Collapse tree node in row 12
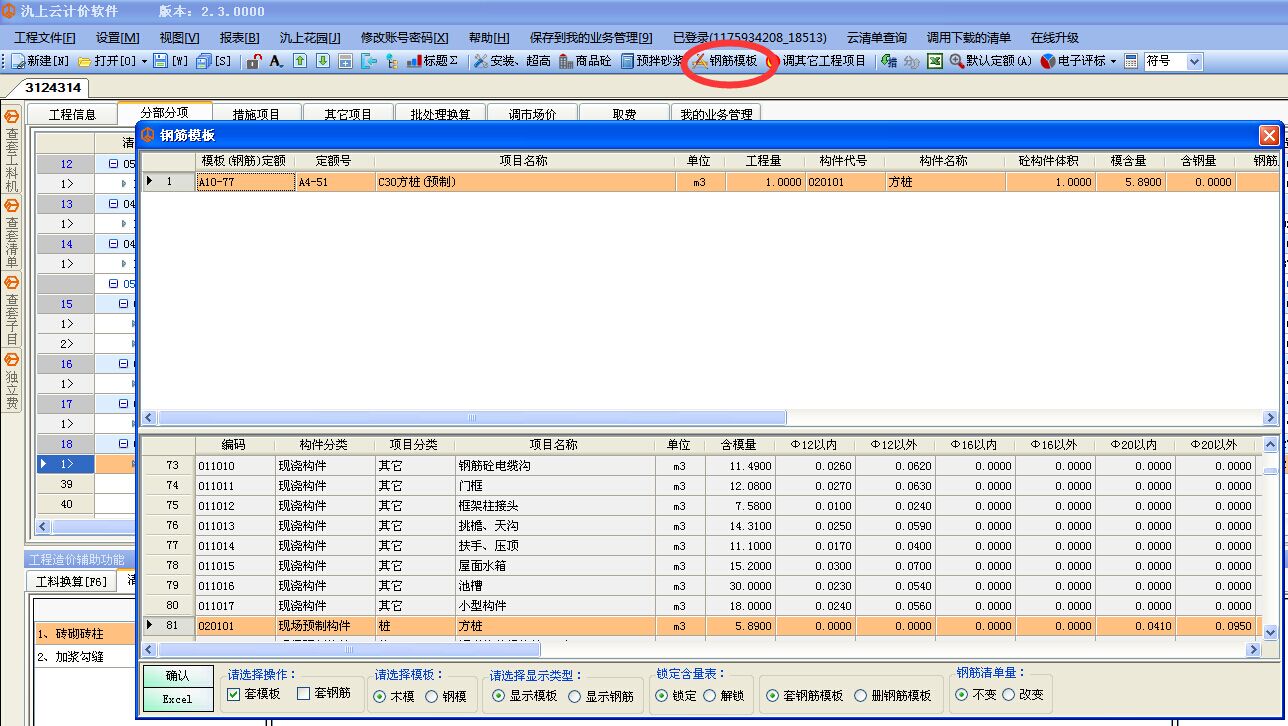The width and height of the screenshot is (1288, 726). tap(113, 164)
